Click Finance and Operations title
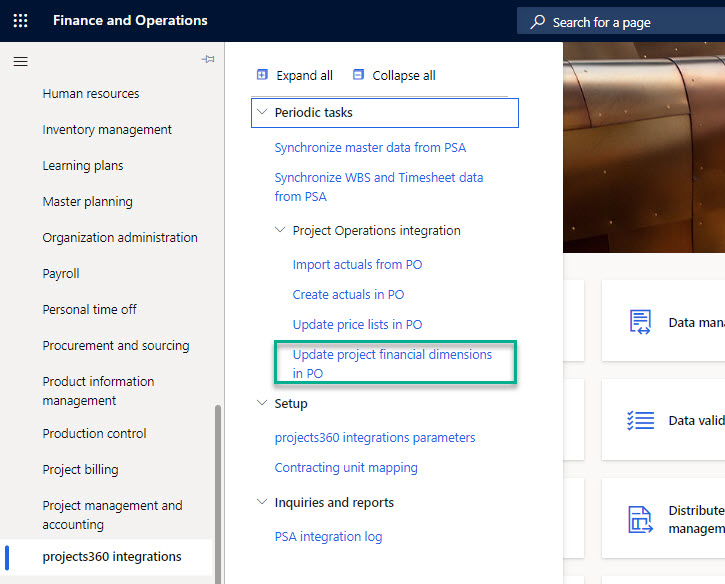This screenshot has width=725, height=584. tap(130, 20)
